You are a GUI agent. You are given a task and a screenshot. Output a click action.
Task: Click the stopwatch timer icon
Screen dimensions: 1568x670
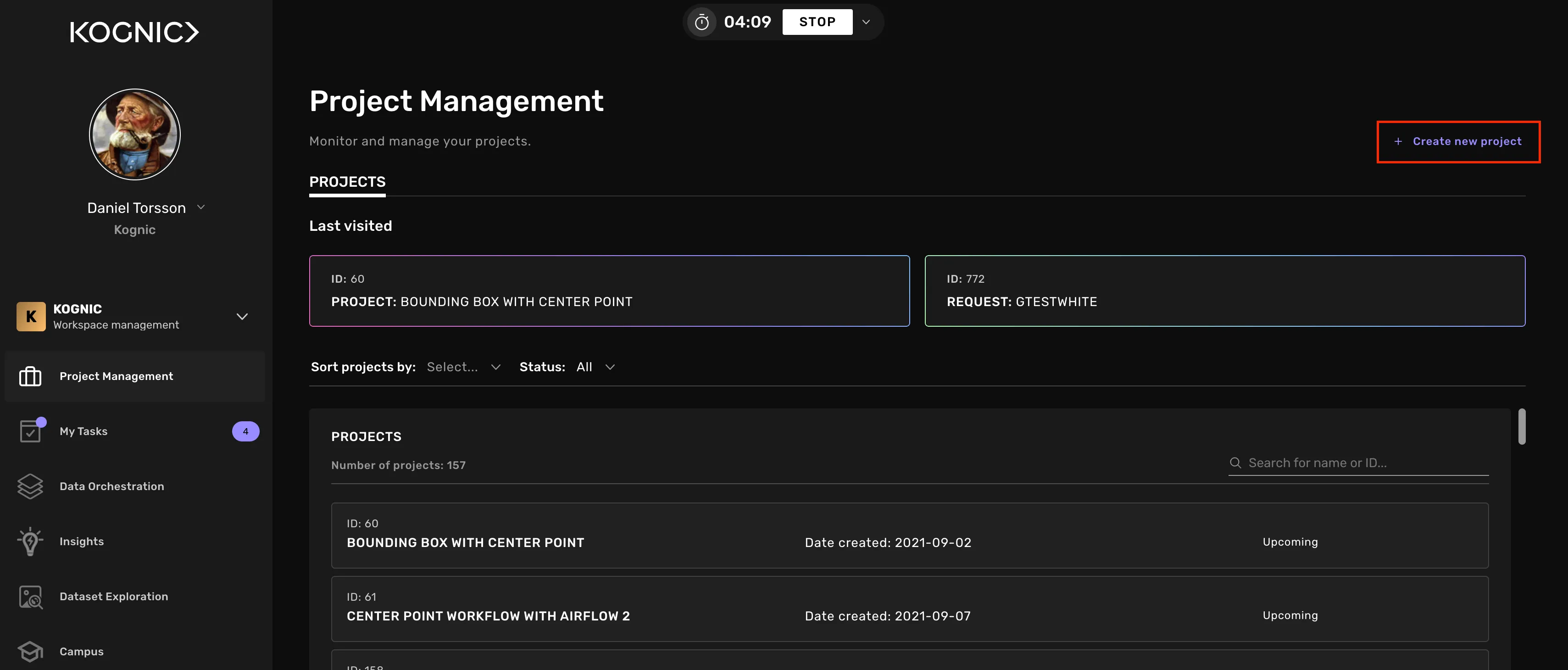tap(702, 22)
